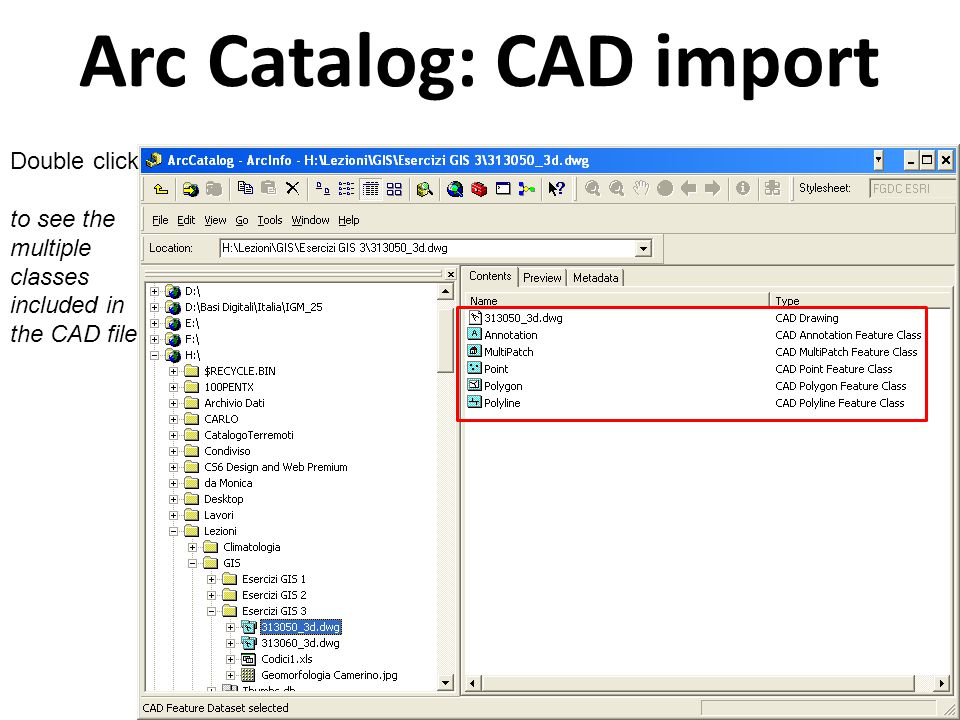
Task: Open the Go menu
Action: click(x=242, y=220)
